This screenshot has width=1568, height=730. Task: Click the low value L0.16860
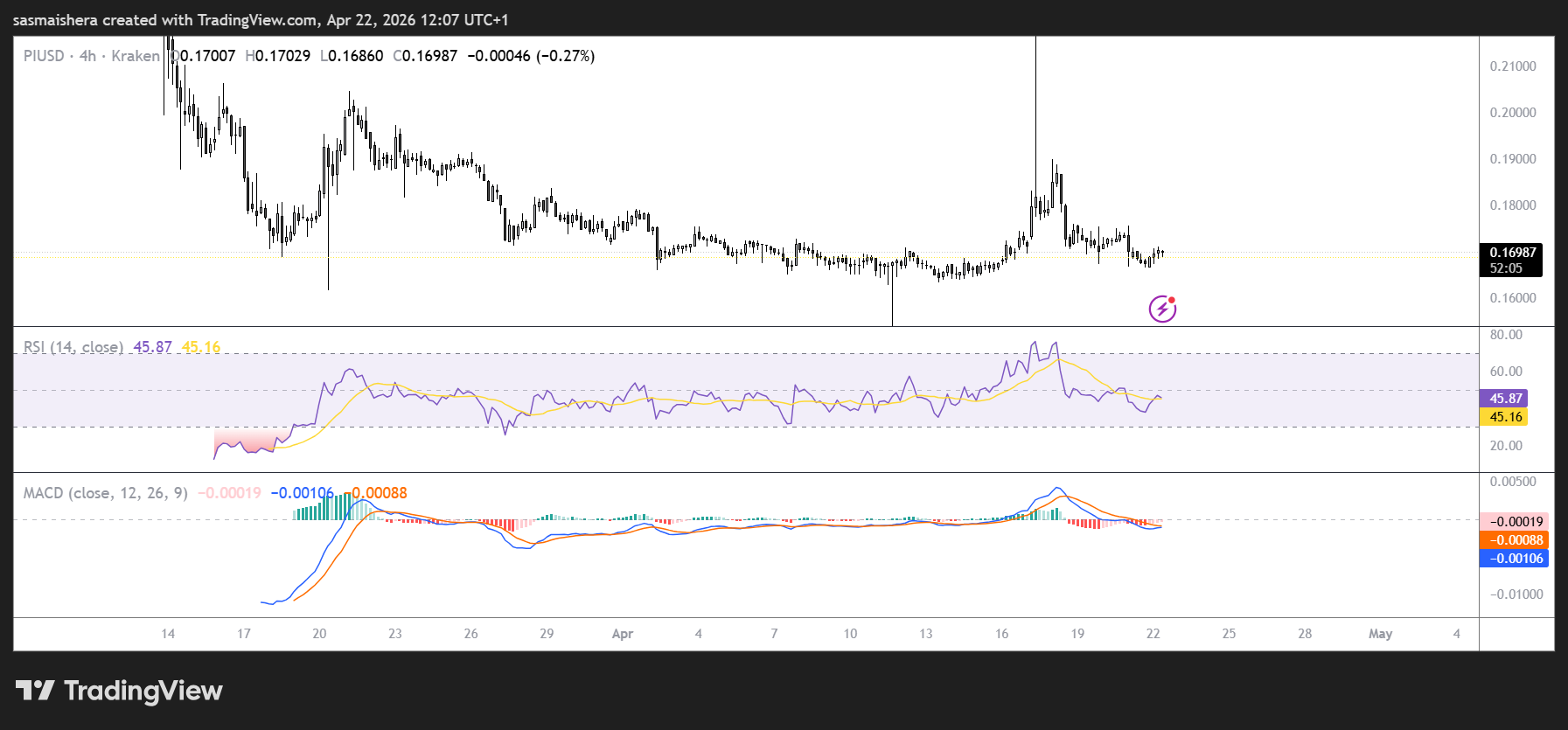click(352, 56)
